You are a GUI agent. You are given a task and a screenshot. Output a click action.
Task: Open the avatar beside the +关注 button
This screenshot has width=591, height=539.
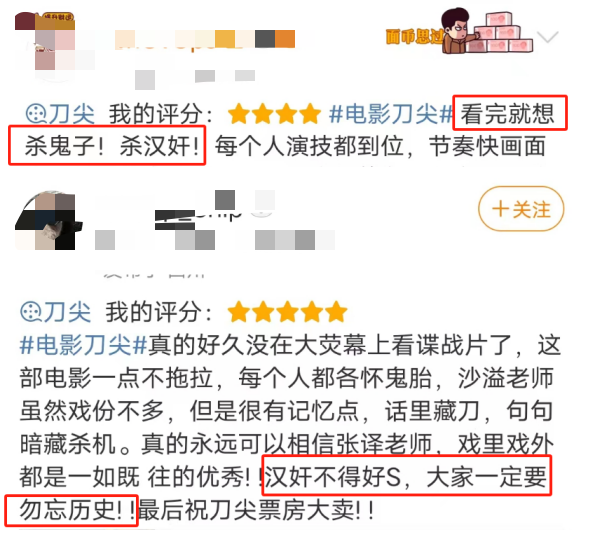point(48,220)
